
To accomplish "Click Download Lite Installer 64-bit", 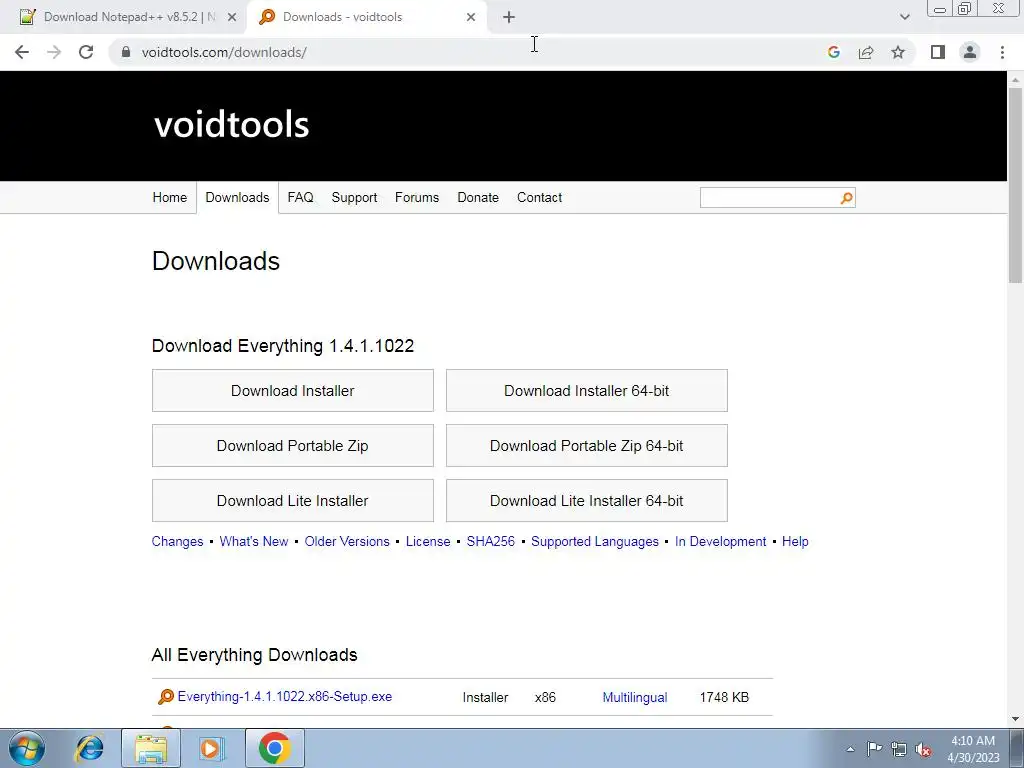I will (x=586, y=501).
